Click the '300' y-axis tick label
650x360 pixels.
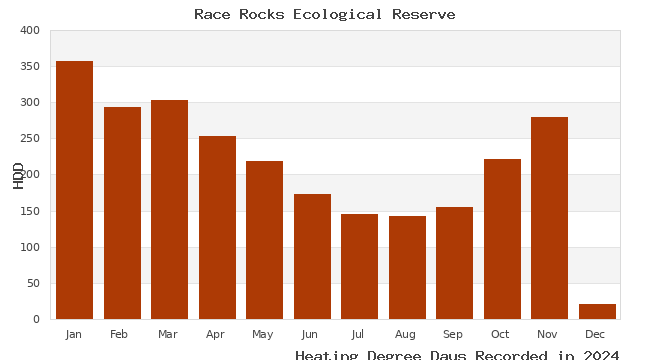[30, 102]
